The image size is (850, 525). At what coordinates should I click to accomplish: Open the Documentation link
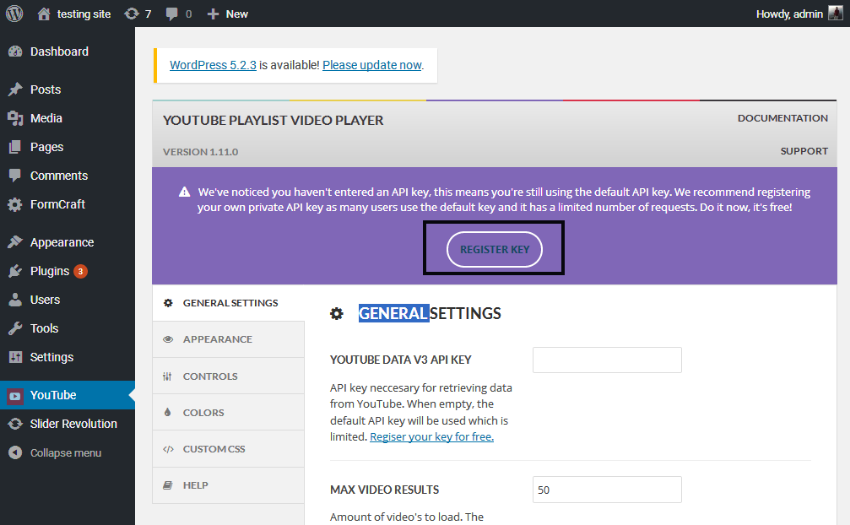click(782, 118)
